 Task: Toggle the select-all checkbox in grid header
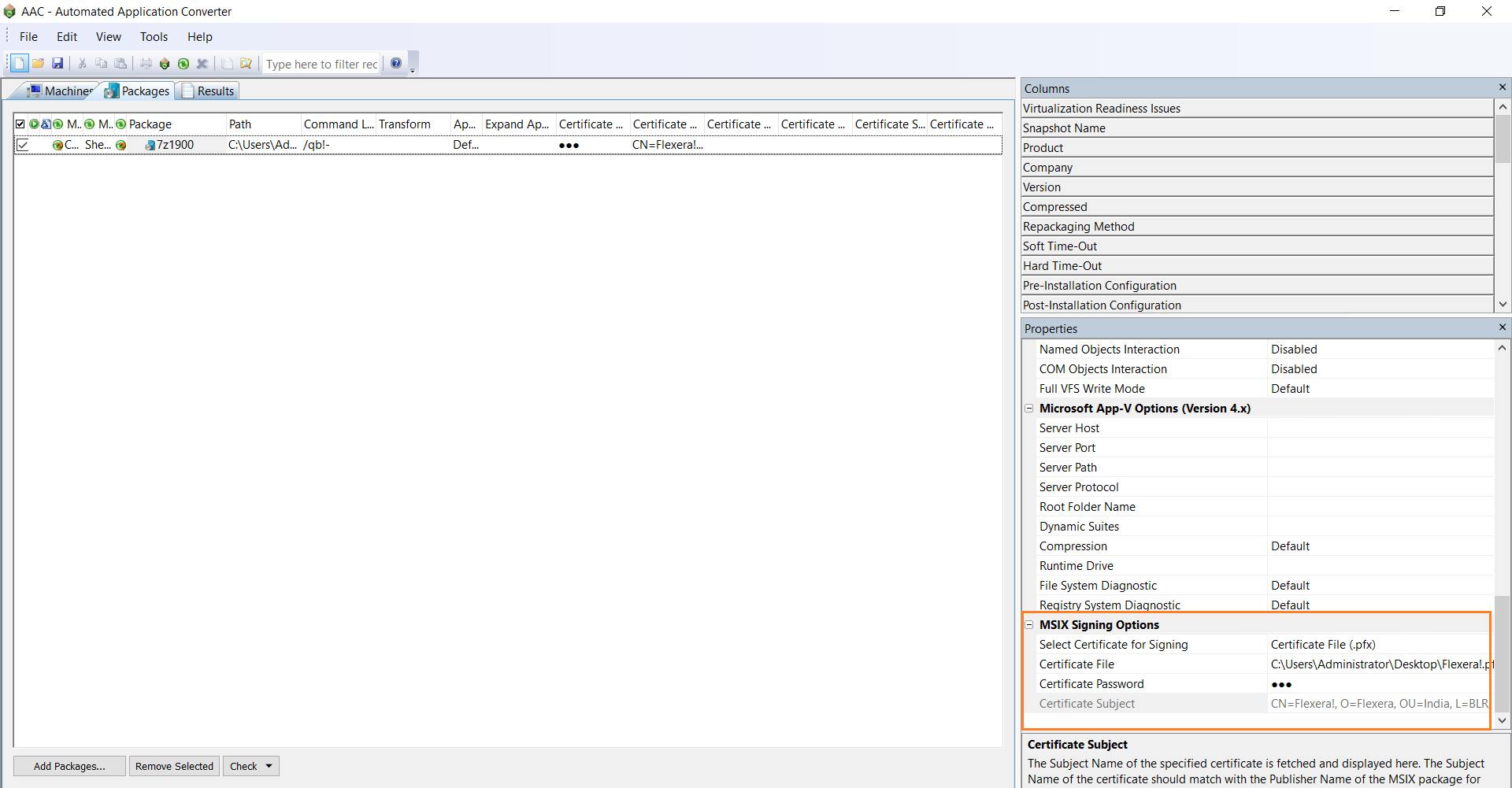[x=20, y=124]
